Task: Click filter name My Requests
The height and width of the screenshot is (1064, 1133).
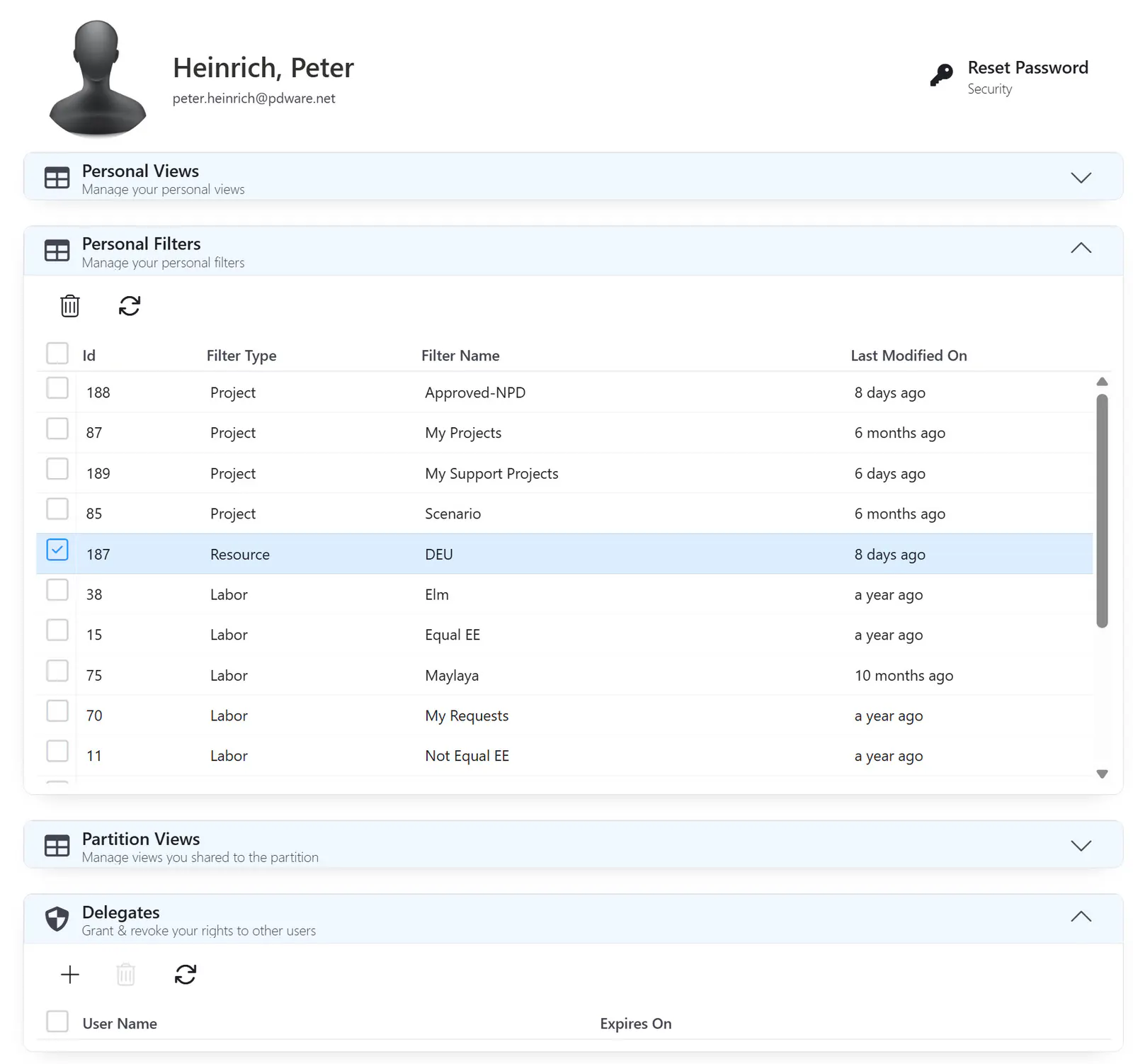Action: [x=467, y=715]
